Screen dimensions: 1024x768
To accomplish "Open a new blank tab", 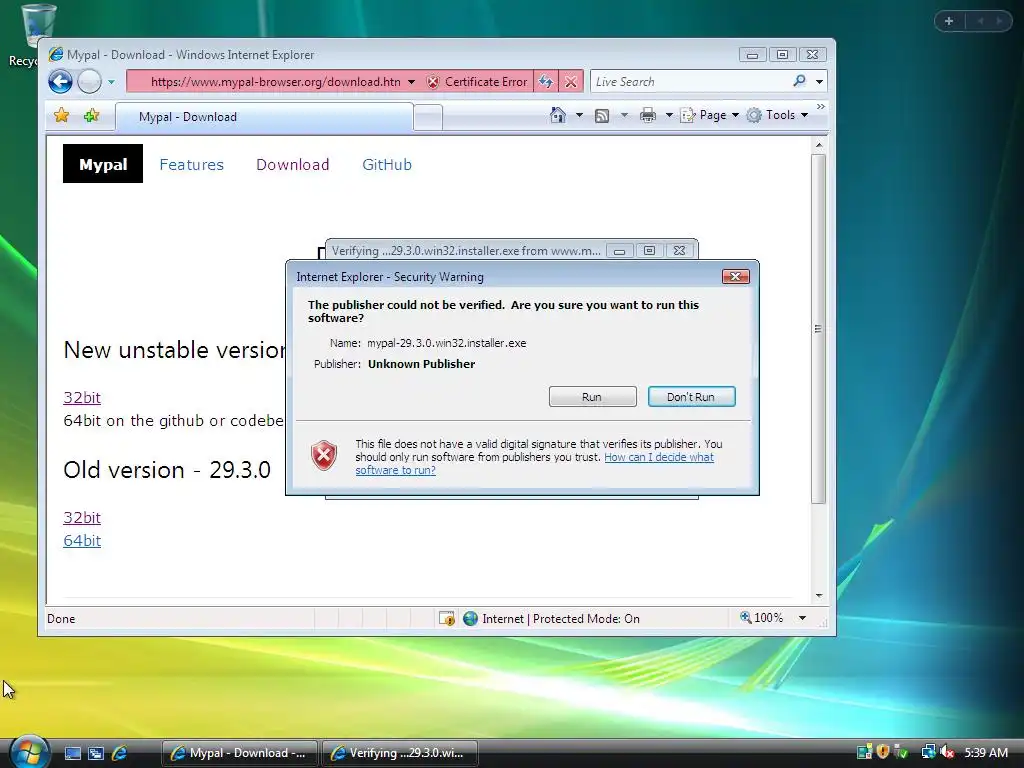I will click(x=428, y=118).
